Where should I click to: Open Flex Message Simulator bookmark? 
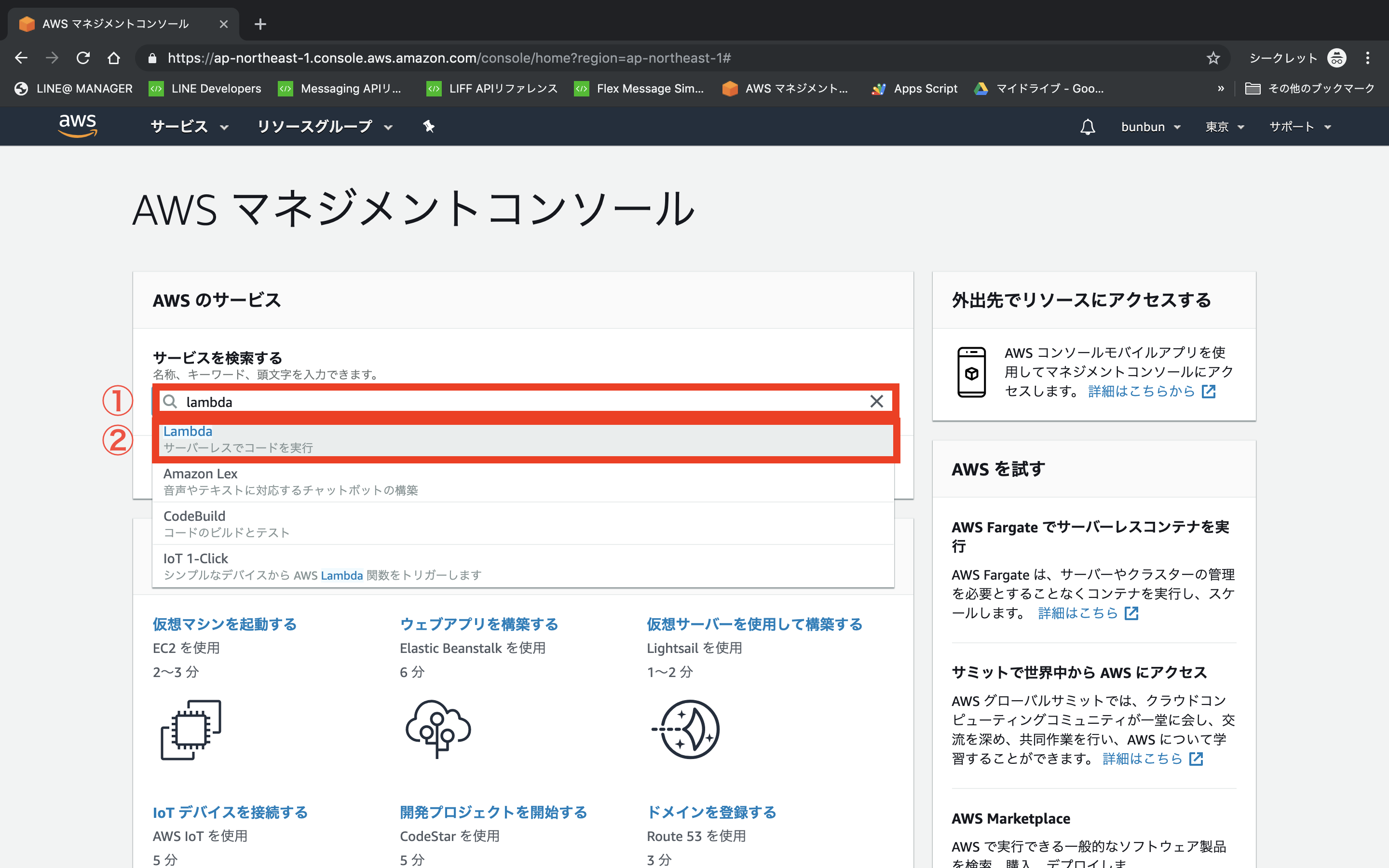pyautogui.click(x=639, y=88)
